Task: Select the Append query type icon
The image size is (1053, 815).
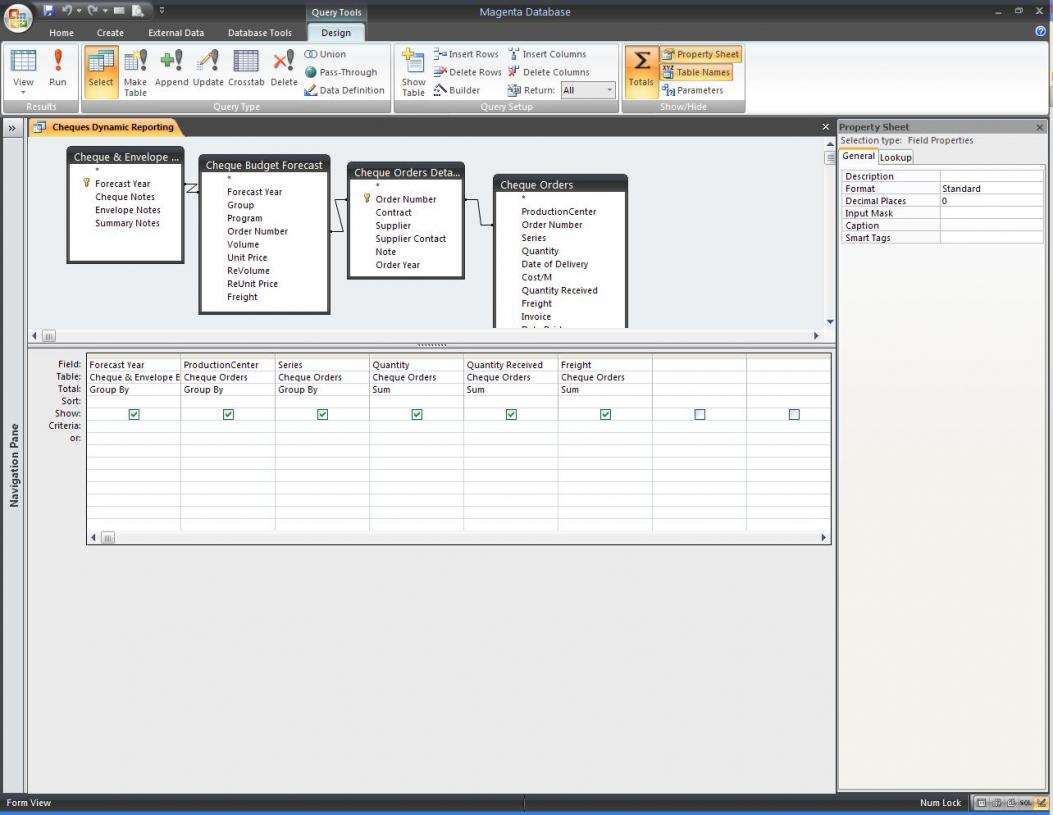Action: pos(171,69)
